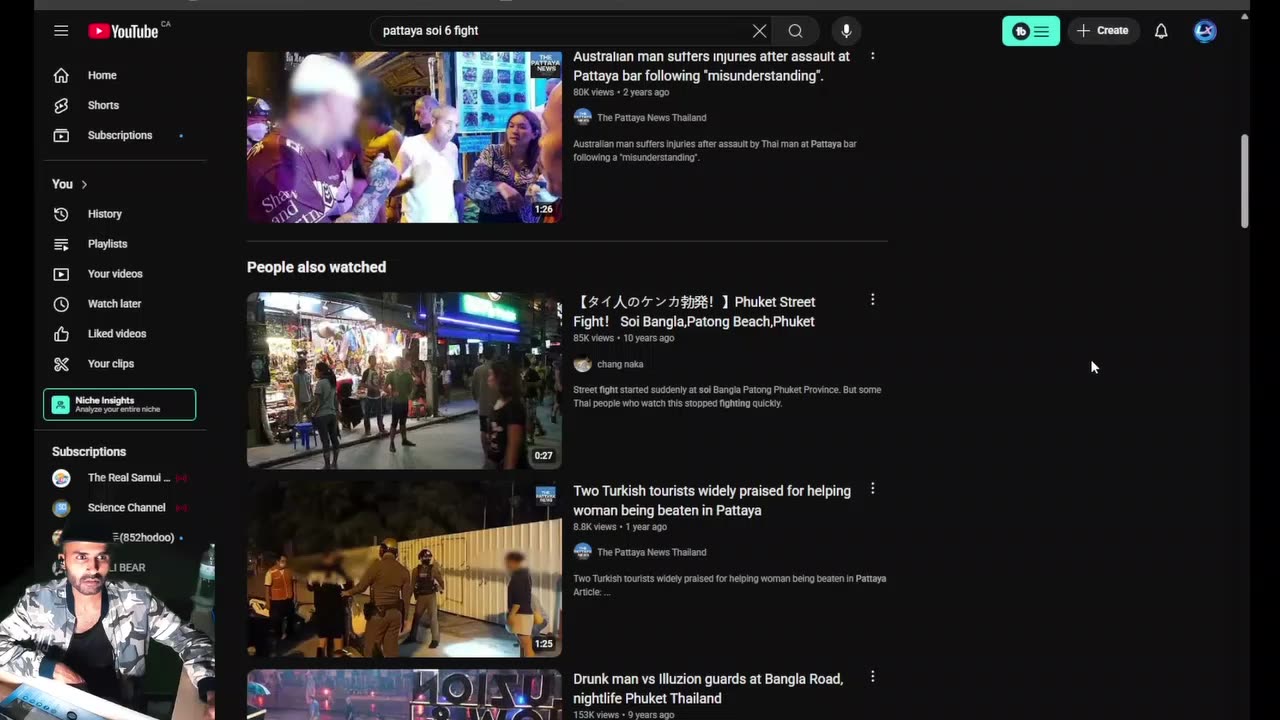
Task: Click the teal extension button in header
Action: click(x=1031, y=31)
